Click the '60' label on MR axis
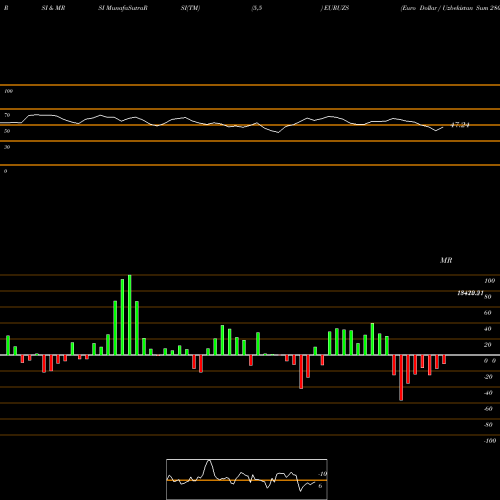The height and width of the screenshot is (500, 500). 487,313
